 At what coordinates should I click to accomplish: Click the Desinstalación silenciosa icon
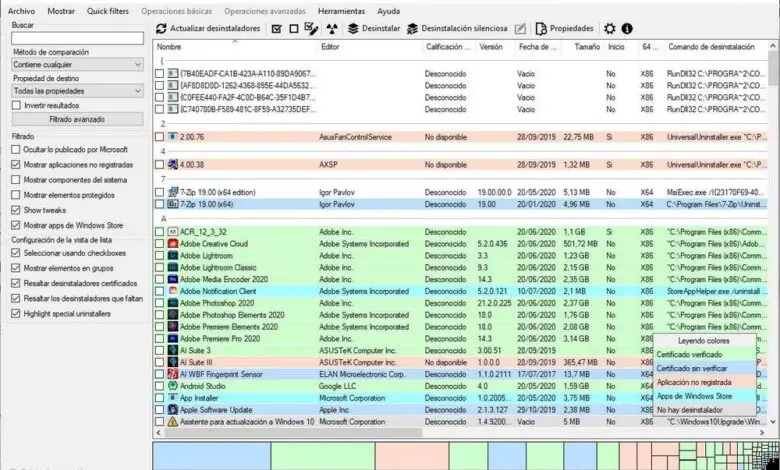(412, 29)
